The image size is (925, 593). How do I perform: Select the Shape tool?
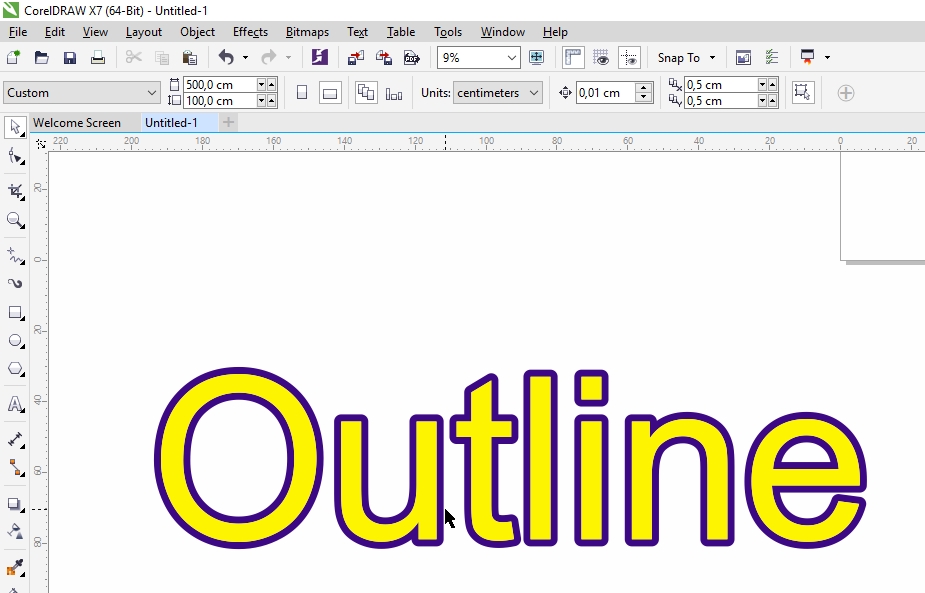[14, 157]
